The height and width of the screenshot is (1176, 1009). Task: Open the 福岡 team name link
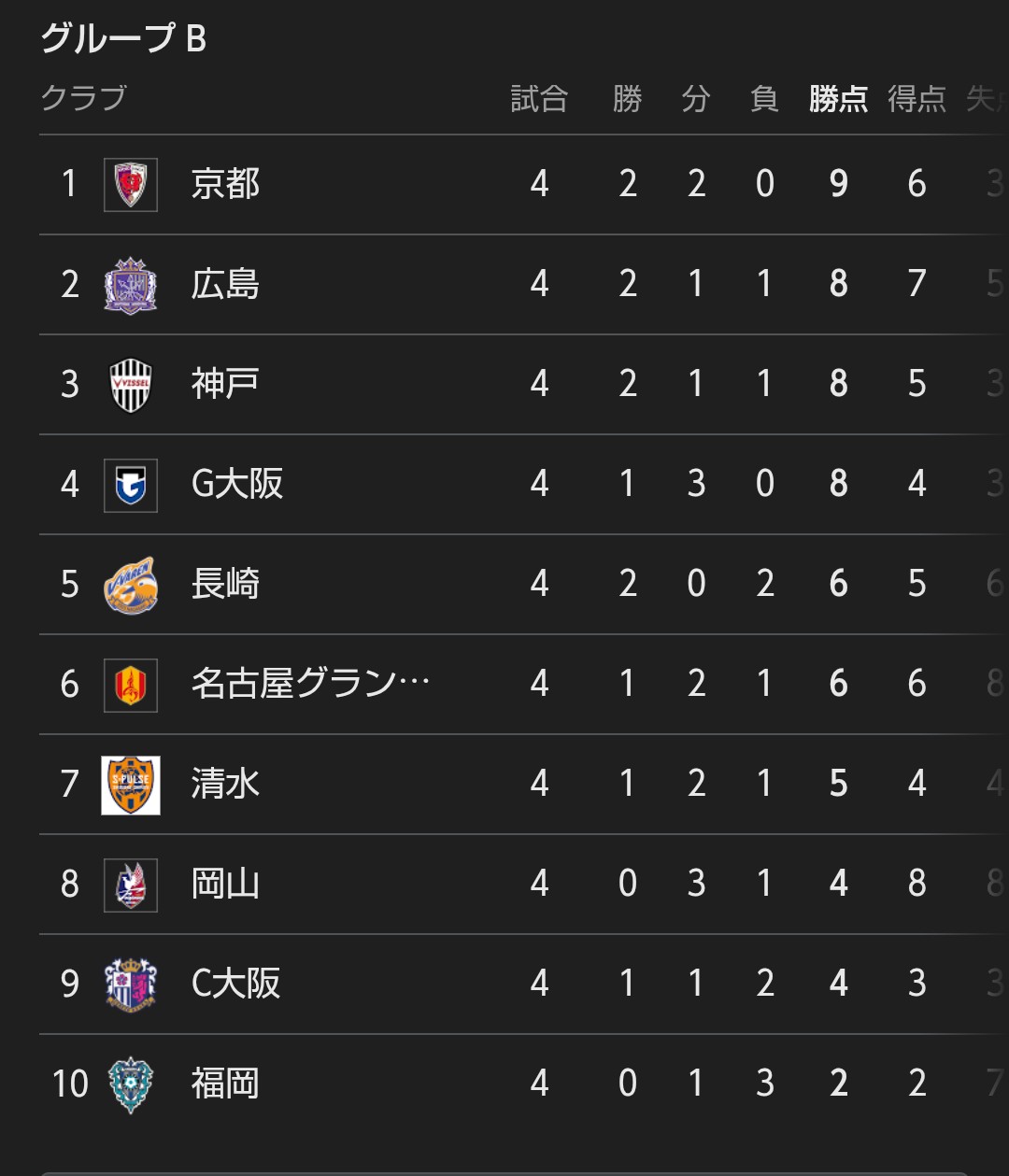click(225, 1084)
